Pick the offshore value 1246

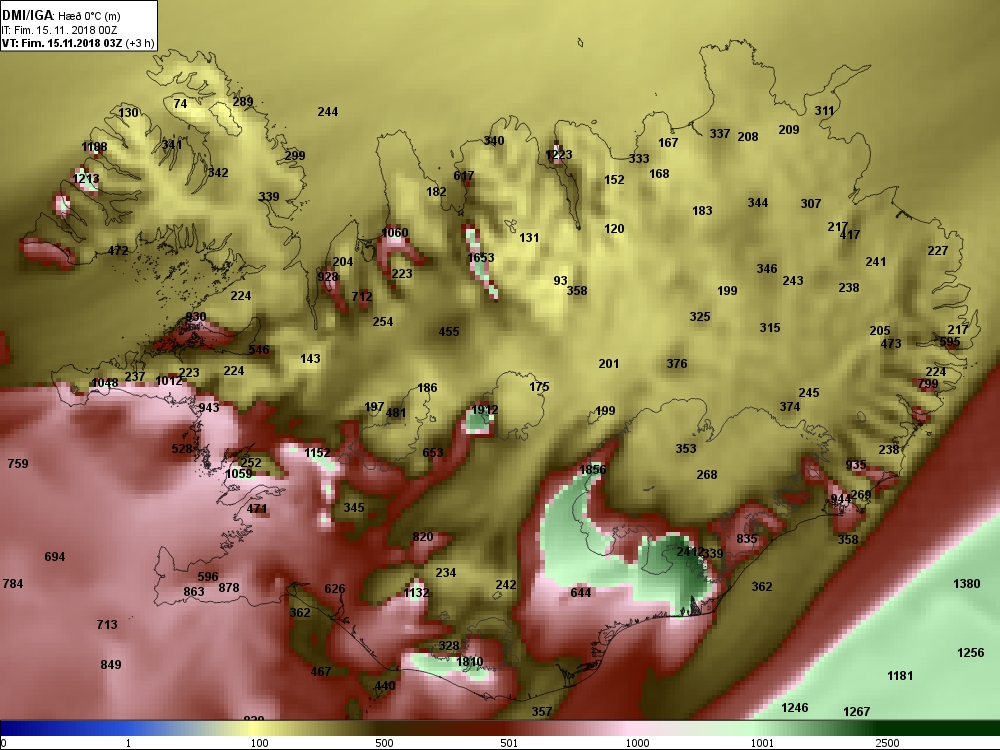coord(795,708)
